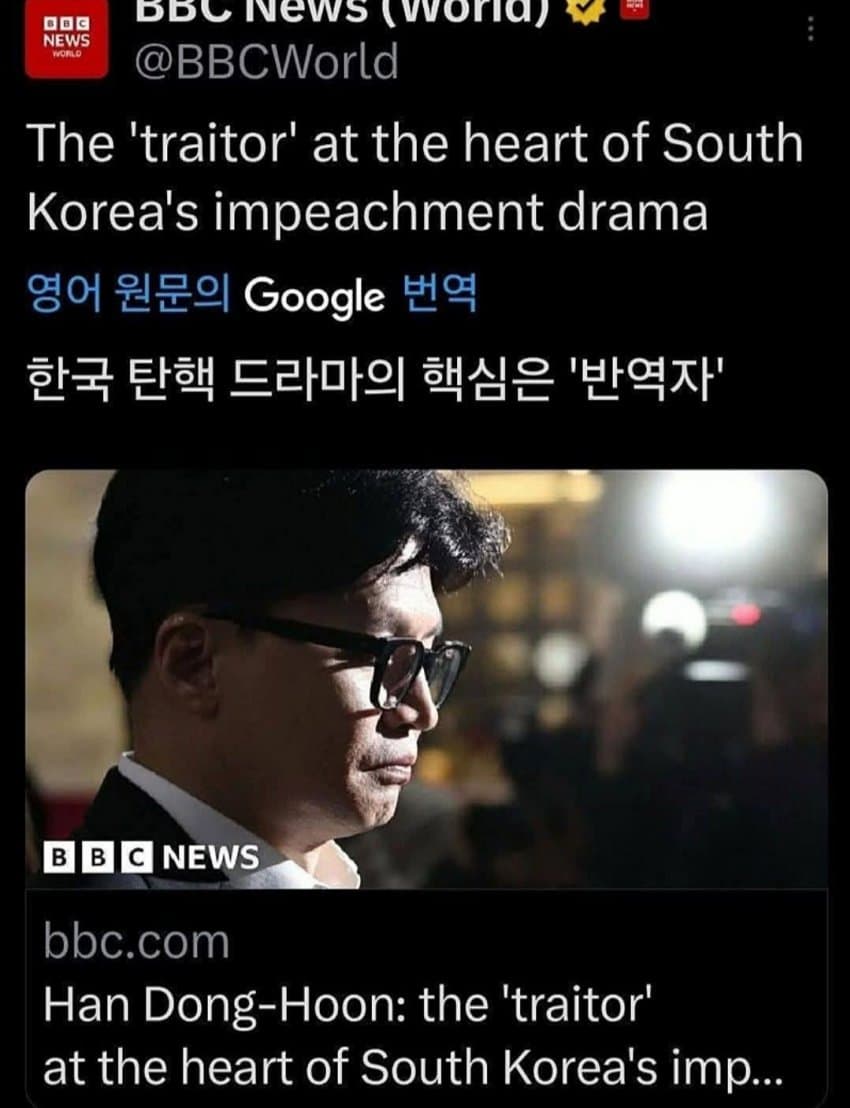Screen dimensions: 850x1108
Task: Click the Google logo in translation line
Action: coord(314,296)
